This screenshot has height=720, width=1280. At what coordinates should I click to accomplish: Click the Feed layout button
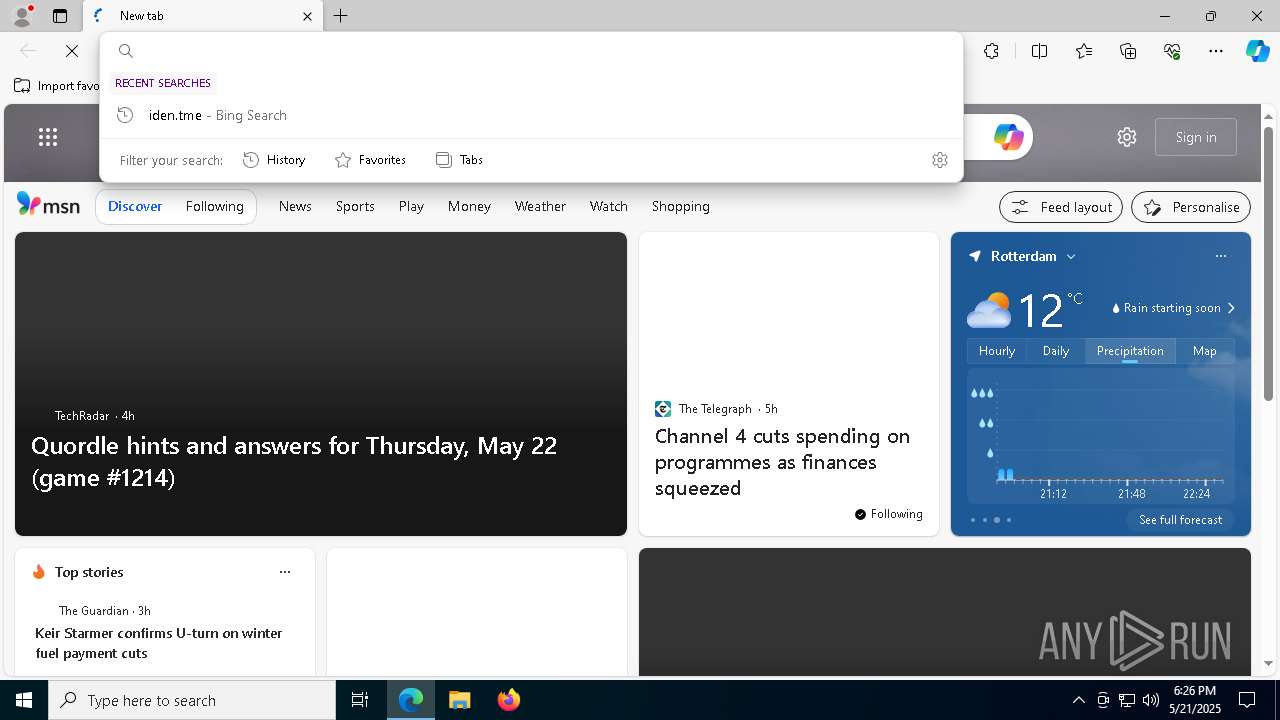(1061, 207)
